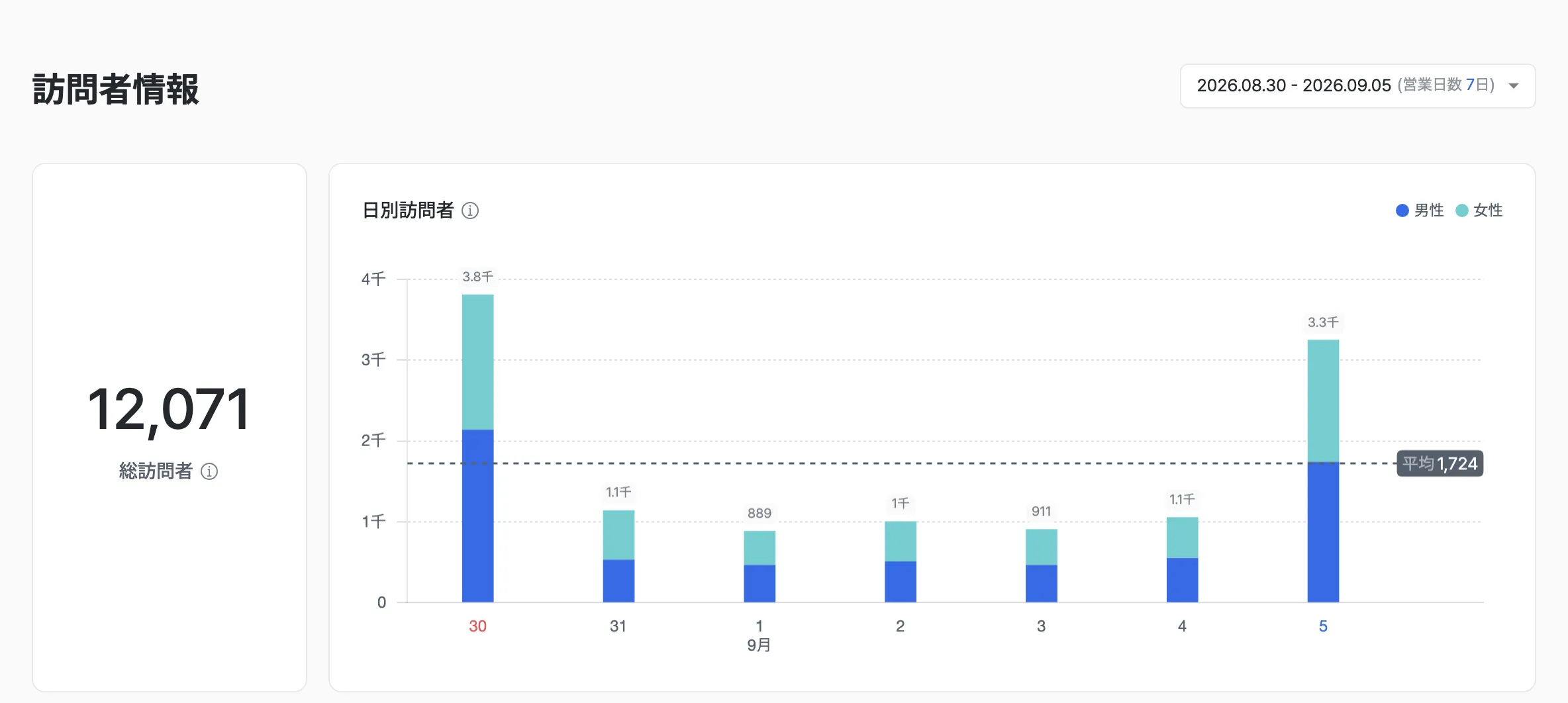Toggle the 男性 legend item
1568x703 pixels.
click(x=1420, y=211)
